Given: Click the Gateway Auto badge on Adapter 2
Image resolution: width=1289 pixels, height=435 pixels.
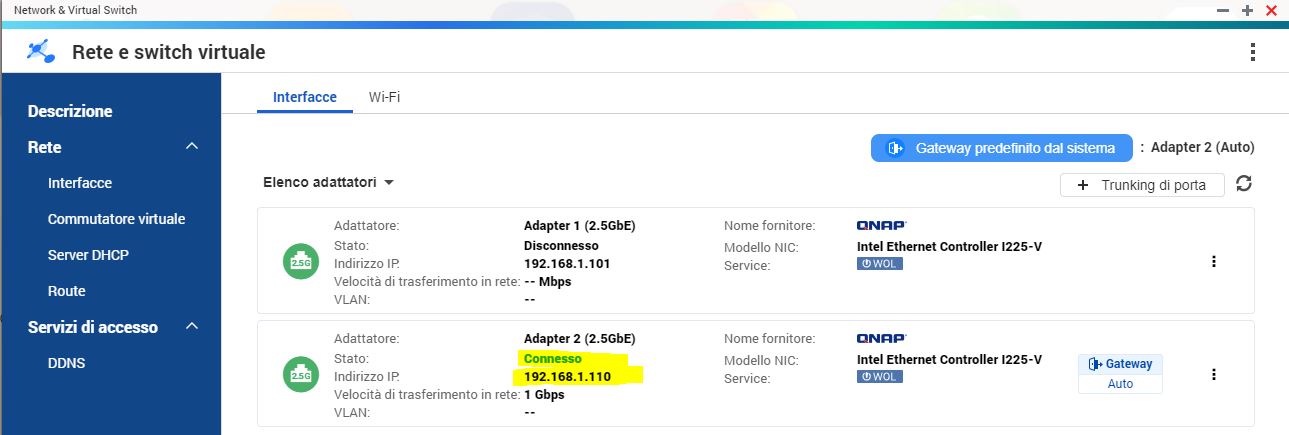Looking at the screenshot, I should tap(1120, 373).
